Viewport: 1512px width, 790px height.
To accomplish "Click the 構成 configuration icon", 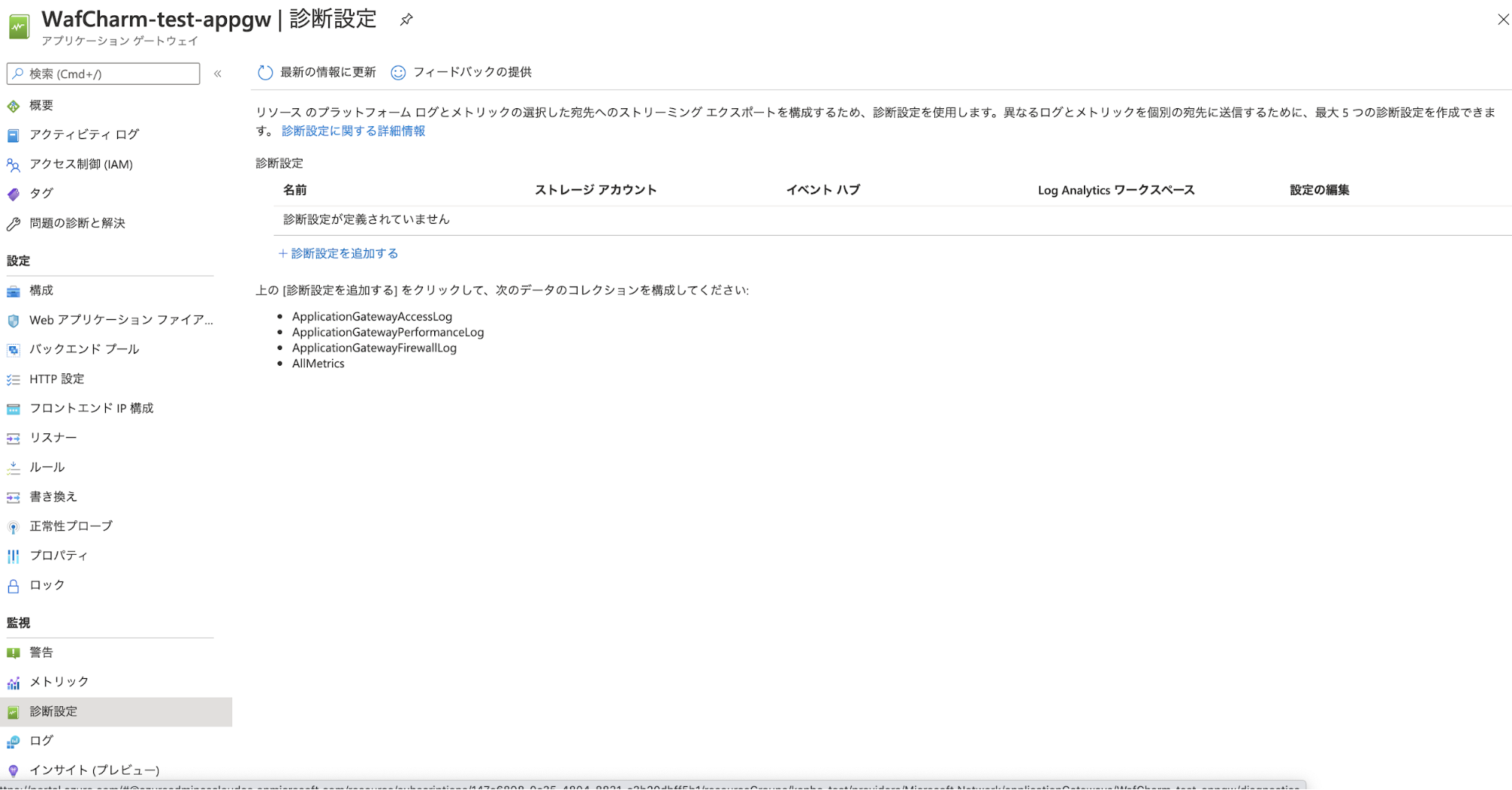I will click(x=14, y=291).
